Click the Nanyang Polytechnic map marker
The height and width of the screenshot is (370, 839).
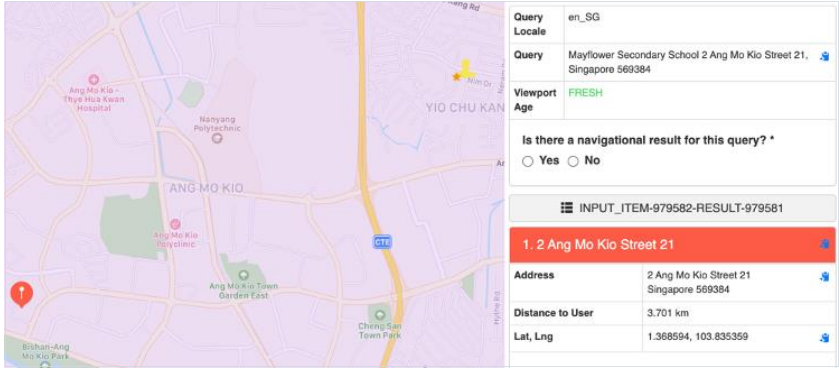217,139
